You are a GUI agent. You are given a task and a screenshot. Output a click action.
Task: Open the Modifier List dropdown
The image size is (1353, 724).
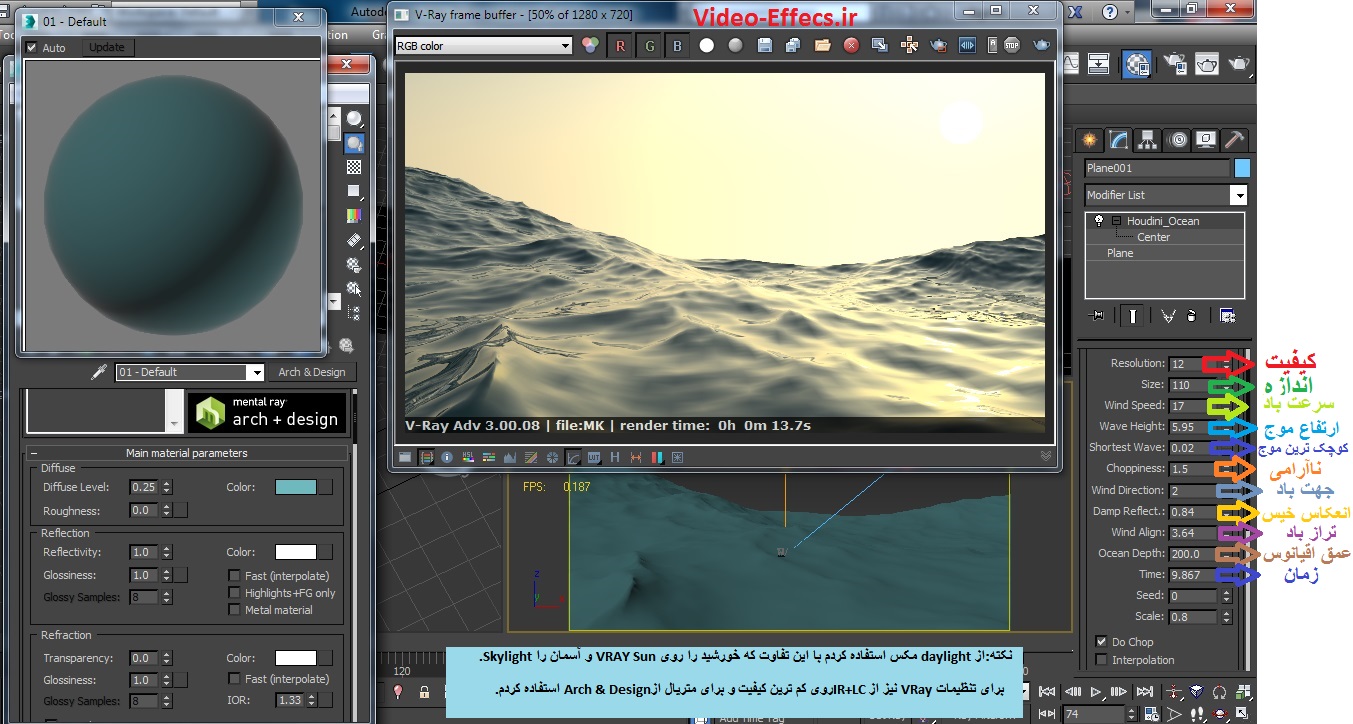[x=1239, y=195]
